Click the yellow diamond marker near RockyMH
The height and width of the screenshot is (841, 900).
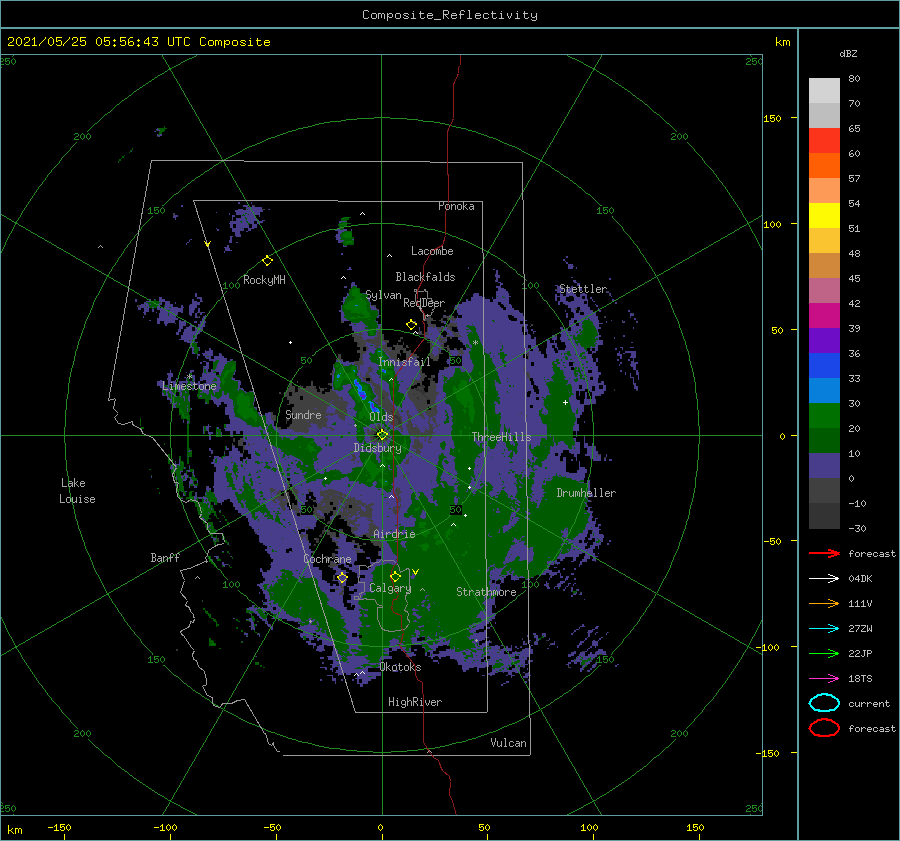tap(267, 261)
